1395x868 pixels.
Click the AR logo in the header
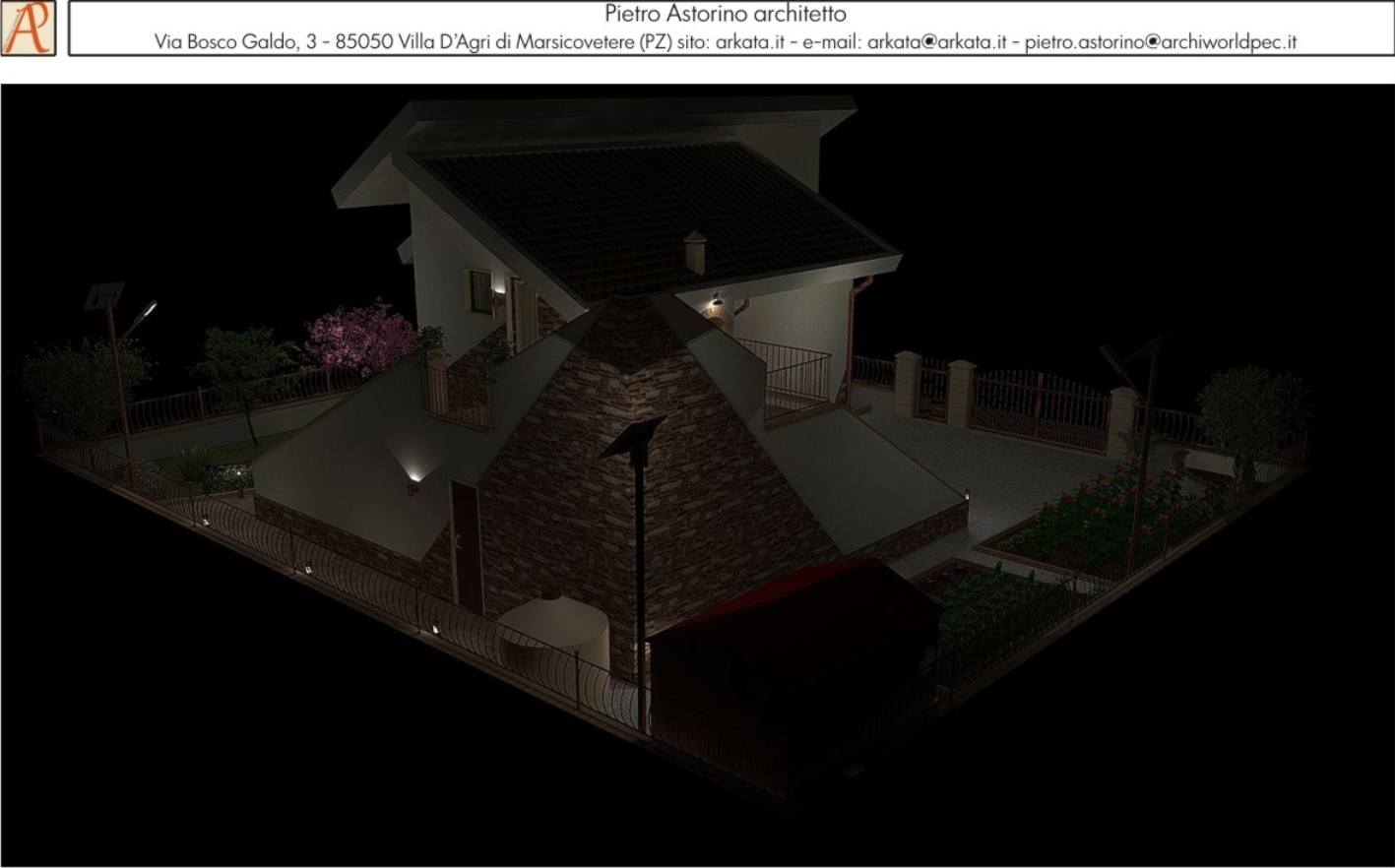point(28,28)
